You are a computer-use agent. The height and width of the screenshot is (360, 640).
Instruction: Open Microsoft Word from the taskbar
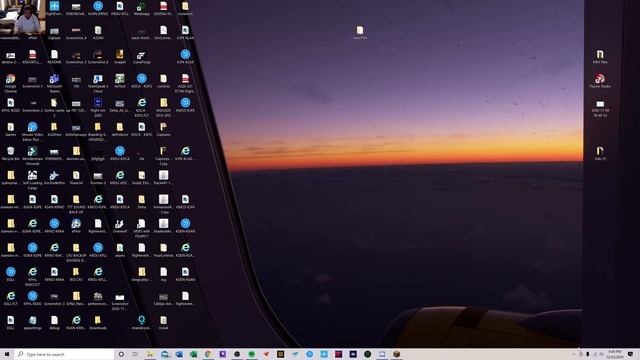pos(179,354)
